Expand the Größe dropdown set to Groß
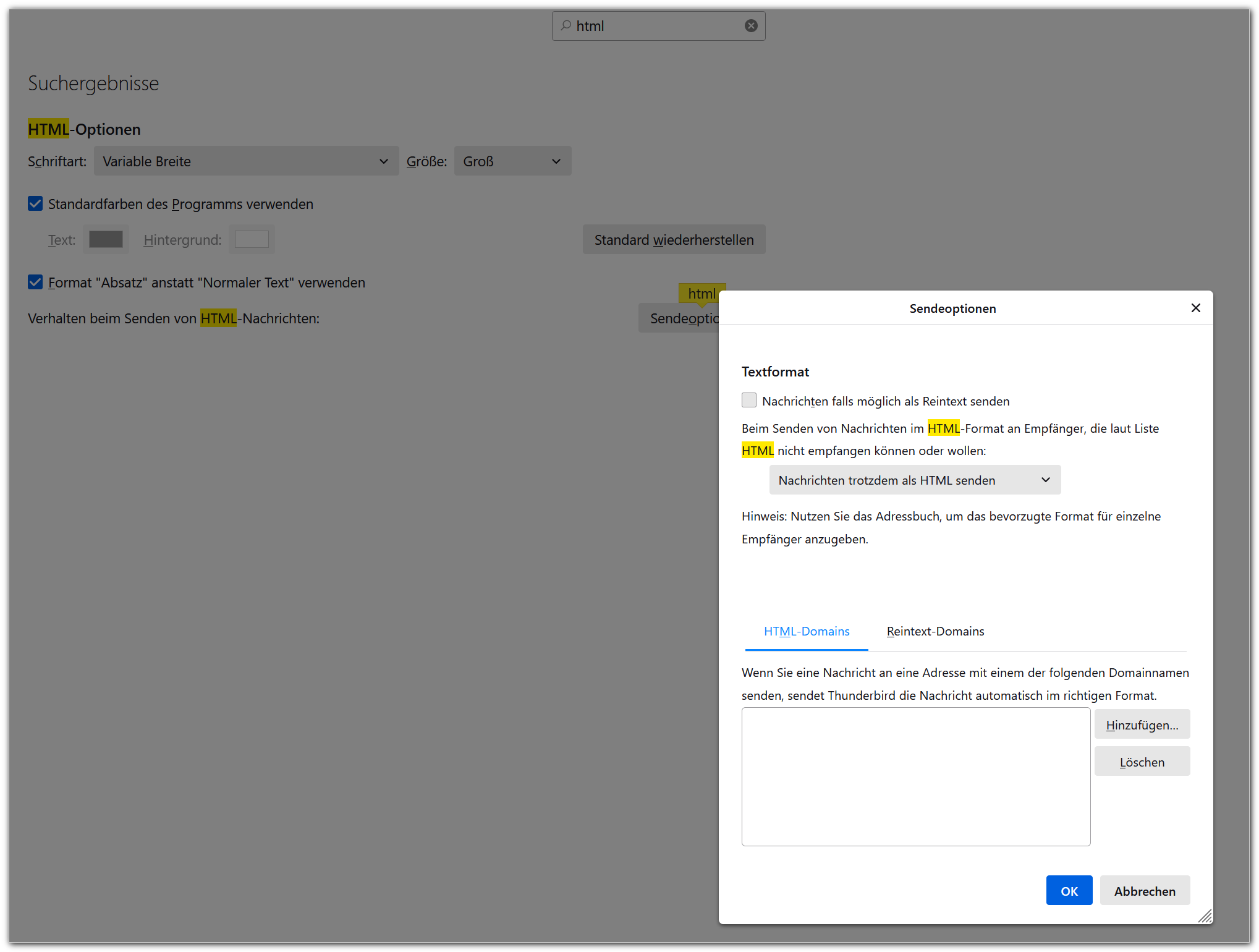The width and height of the screenshot is (1259, 952). coord(512,161)
